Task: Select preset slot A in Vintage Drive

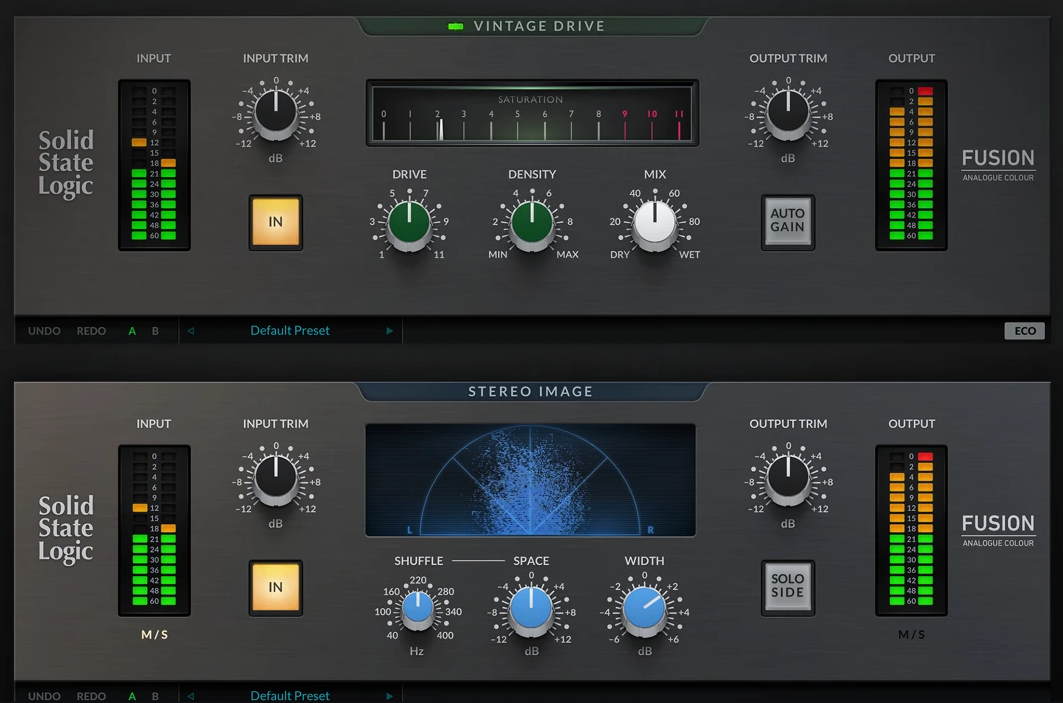Action: [132, 331]
